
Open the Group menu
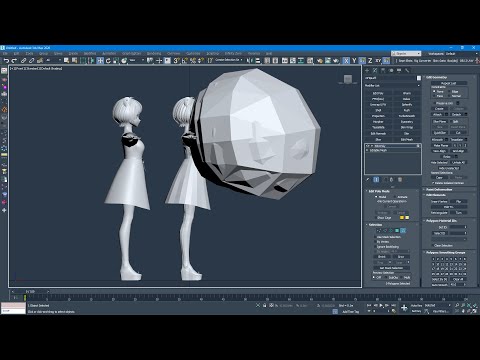tap(44, 53)
